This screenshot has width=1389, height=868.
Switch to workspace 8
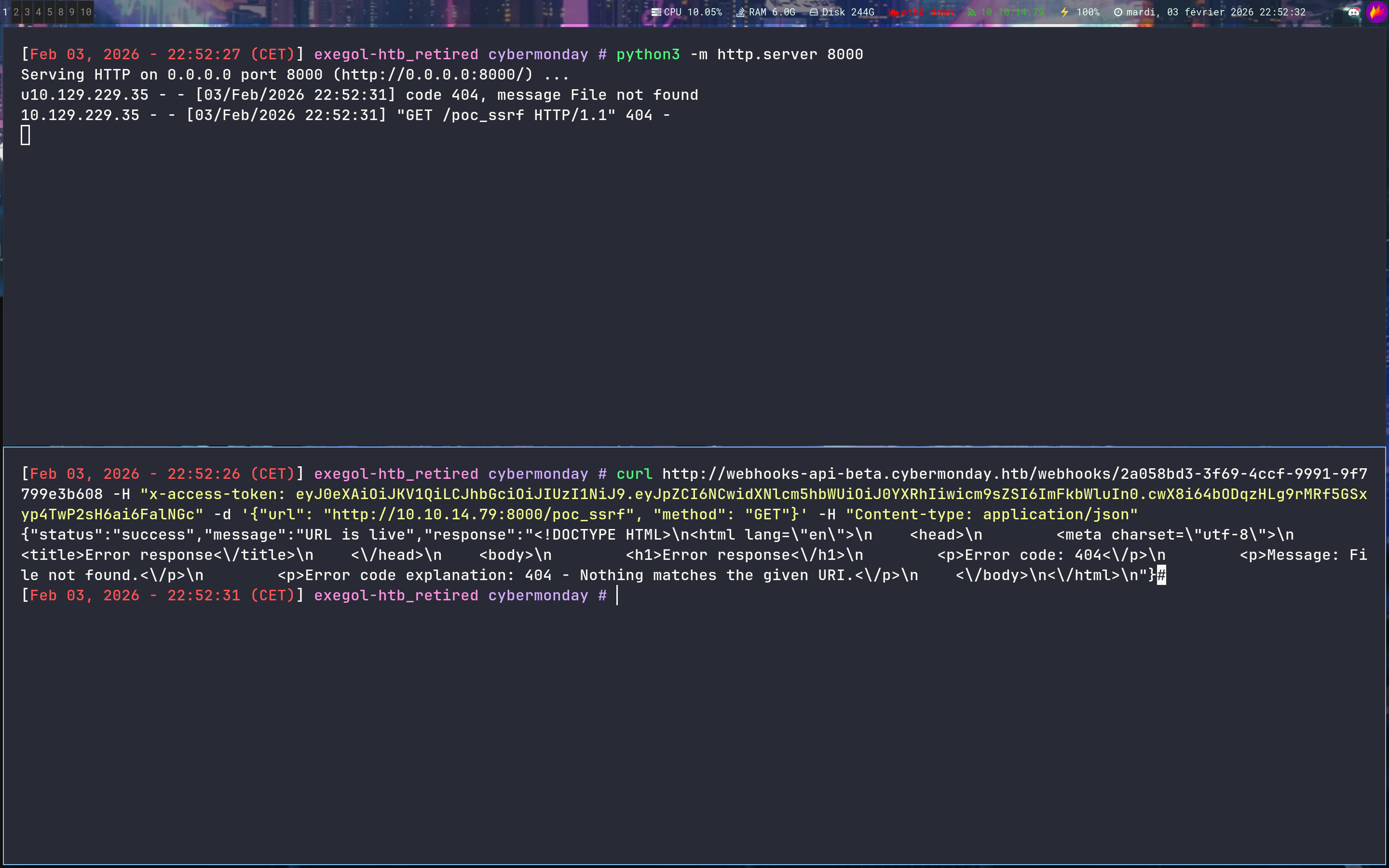click(61, 12)
